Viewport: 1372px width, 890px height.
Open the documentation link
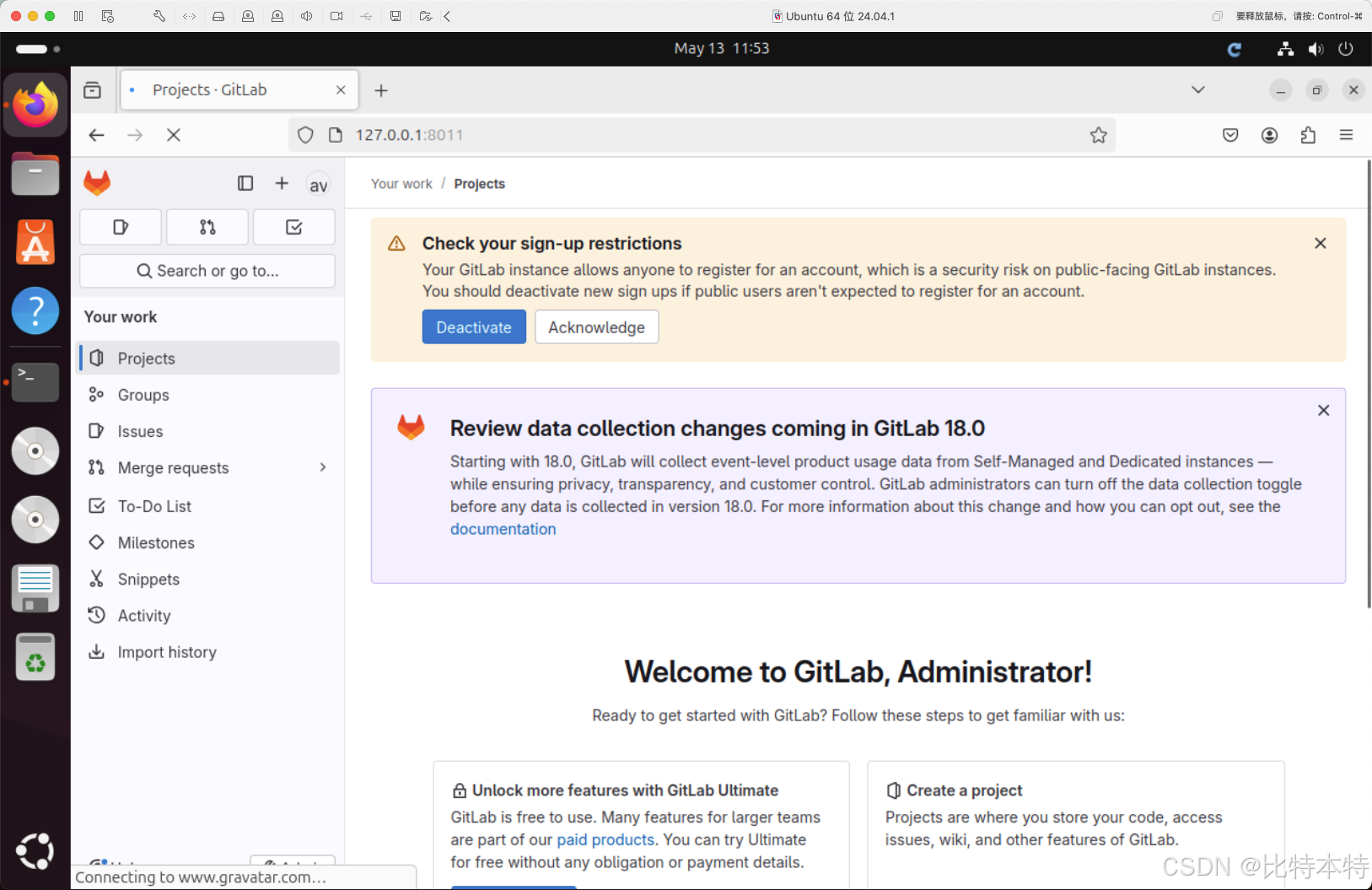tap(503, 529)
